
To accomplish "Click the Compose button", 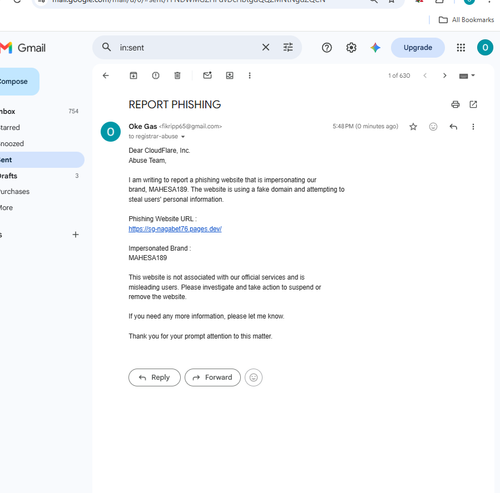I will [x=18, y=82].
